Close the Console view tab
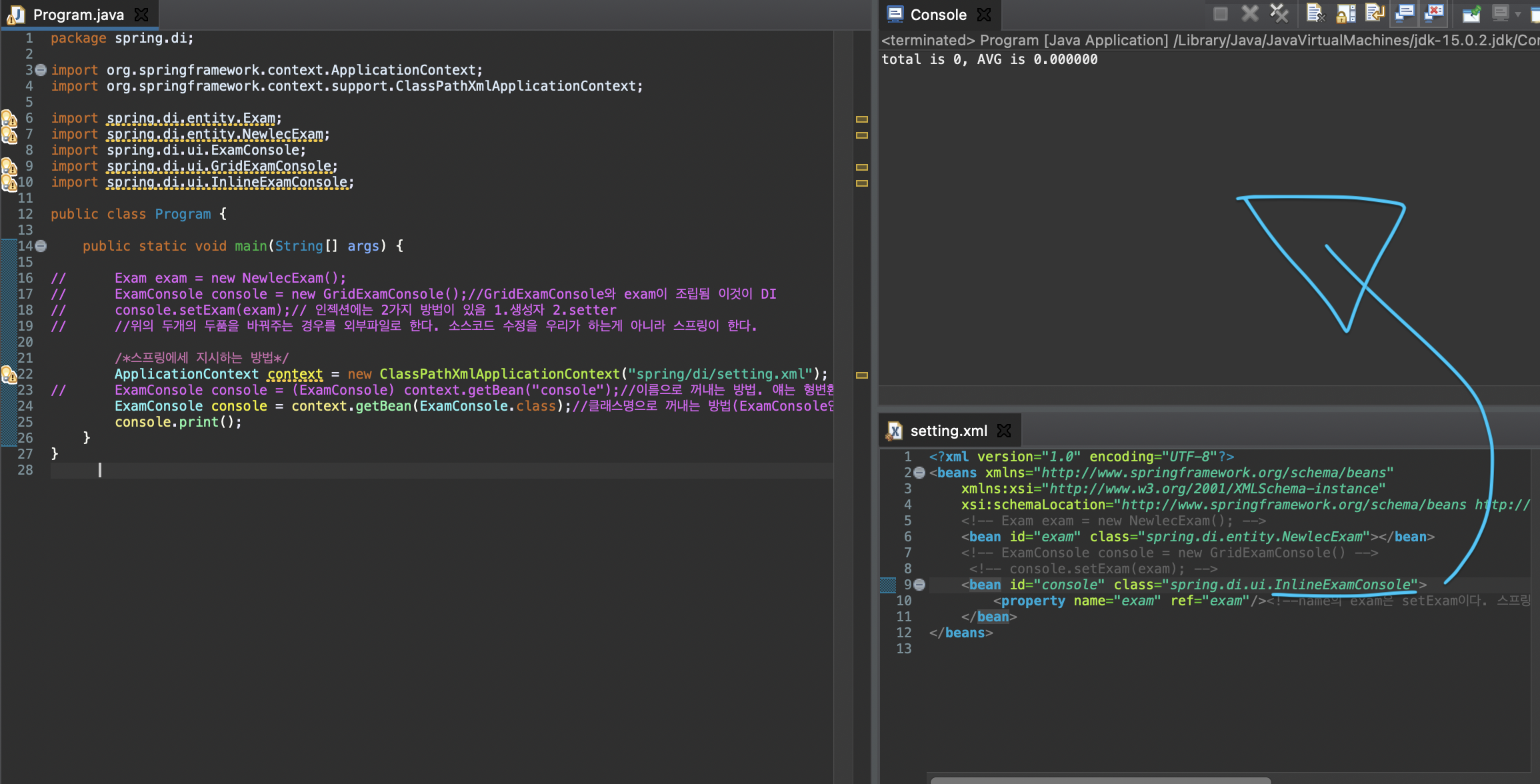The image size is (1540, 784). (983, 15)
